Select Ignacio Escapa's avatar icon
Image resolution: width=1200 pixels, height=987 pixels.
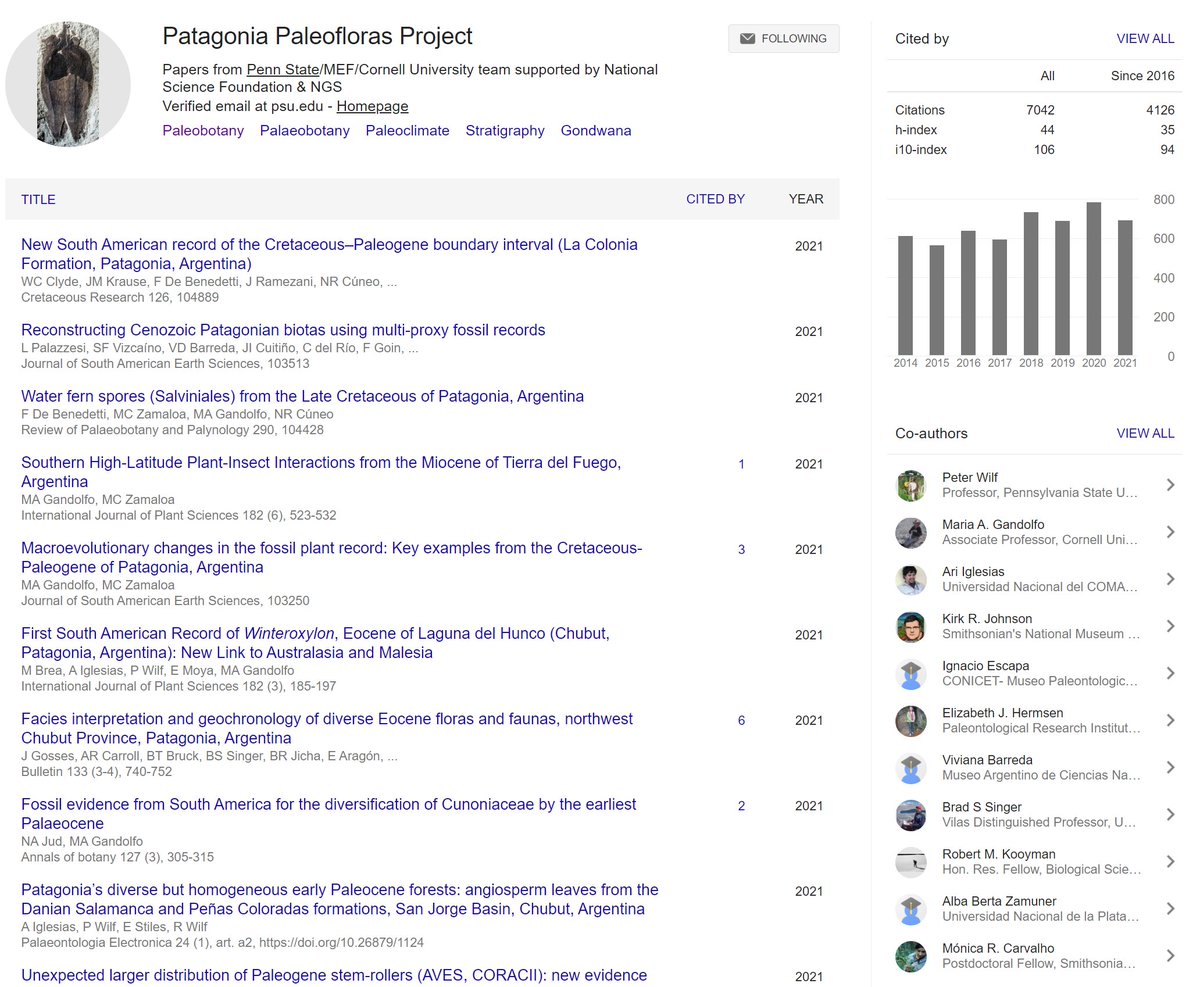pos(910,673)
